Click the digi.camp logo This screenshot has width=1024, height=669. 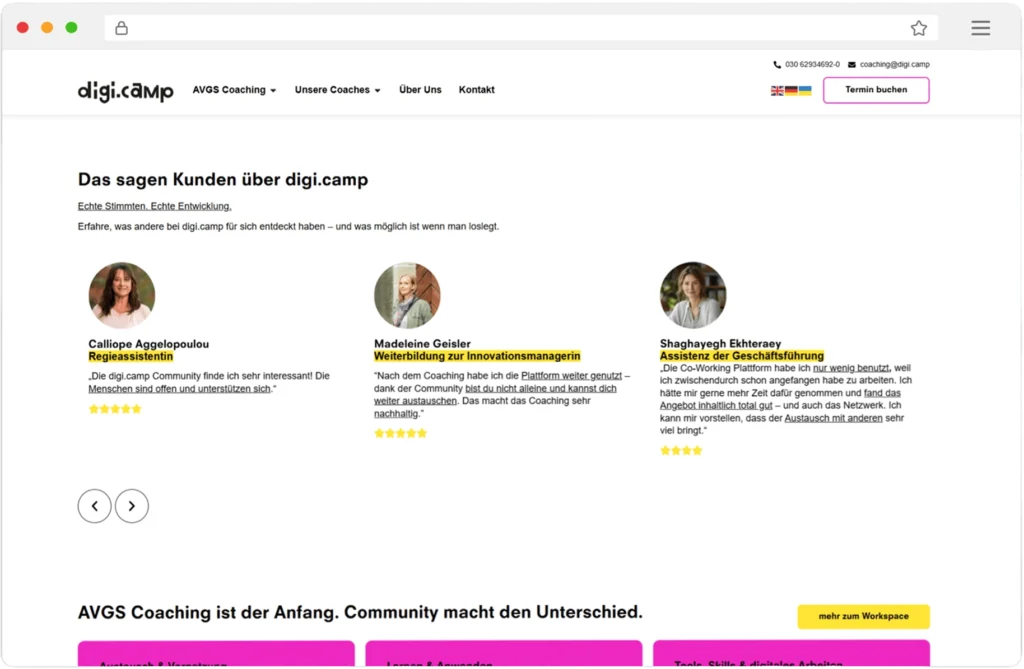tap(125, 91)
